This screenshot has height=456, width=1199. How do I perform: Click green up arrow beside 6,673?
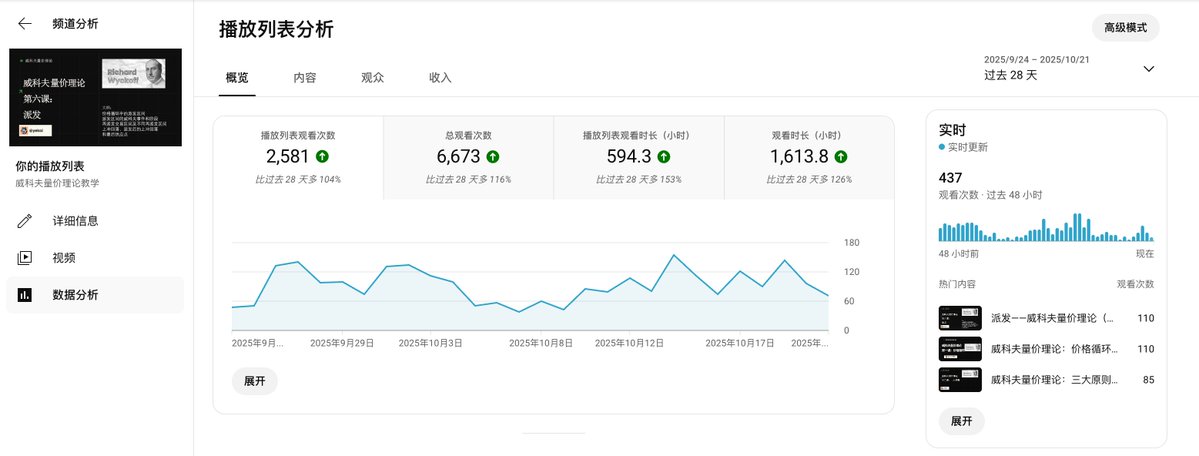click(492, 156)
